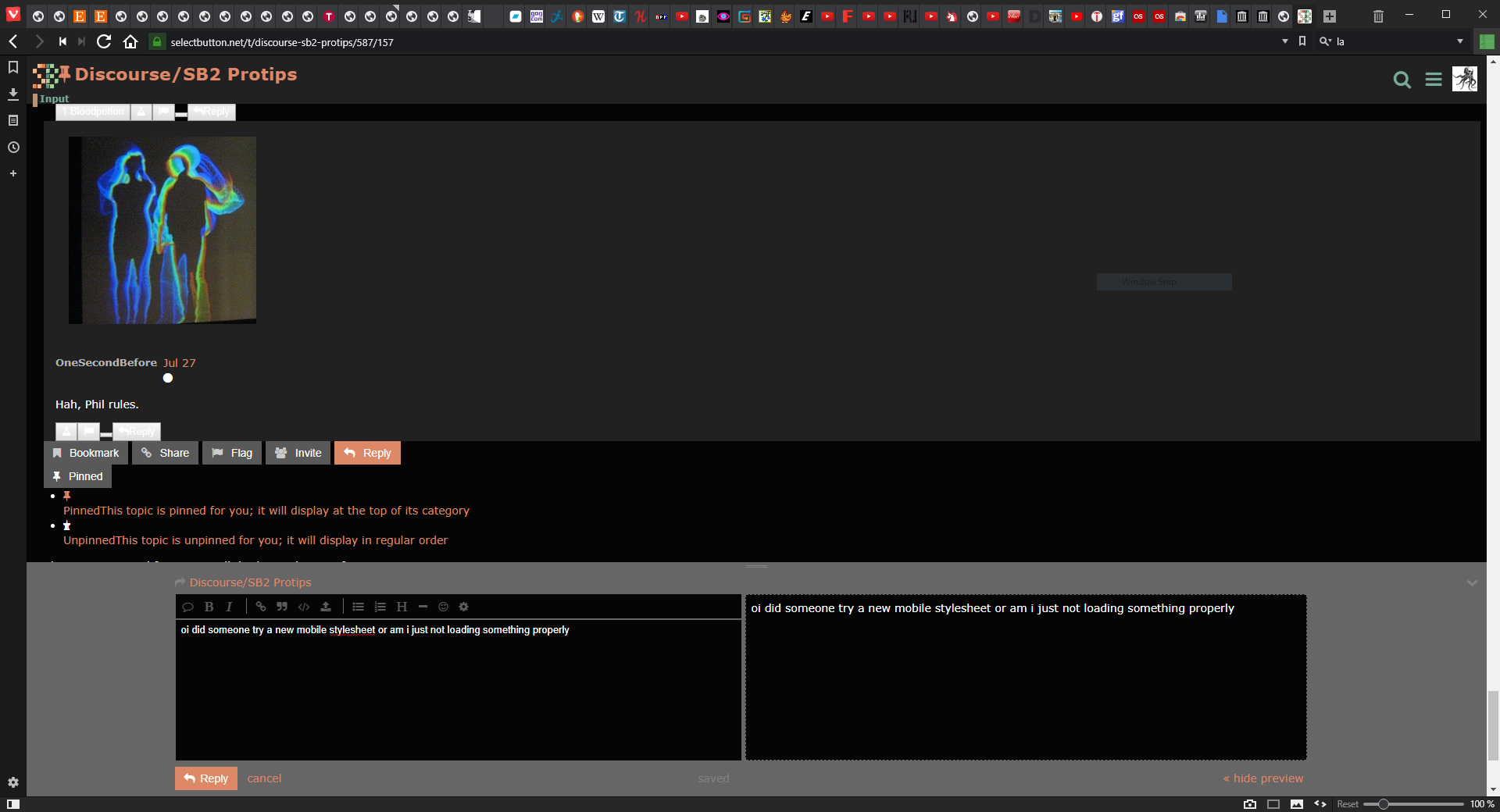Insert preformatted code with the </> icon
This screenshot has height=812, width=1500.
(x=304, y=607)
